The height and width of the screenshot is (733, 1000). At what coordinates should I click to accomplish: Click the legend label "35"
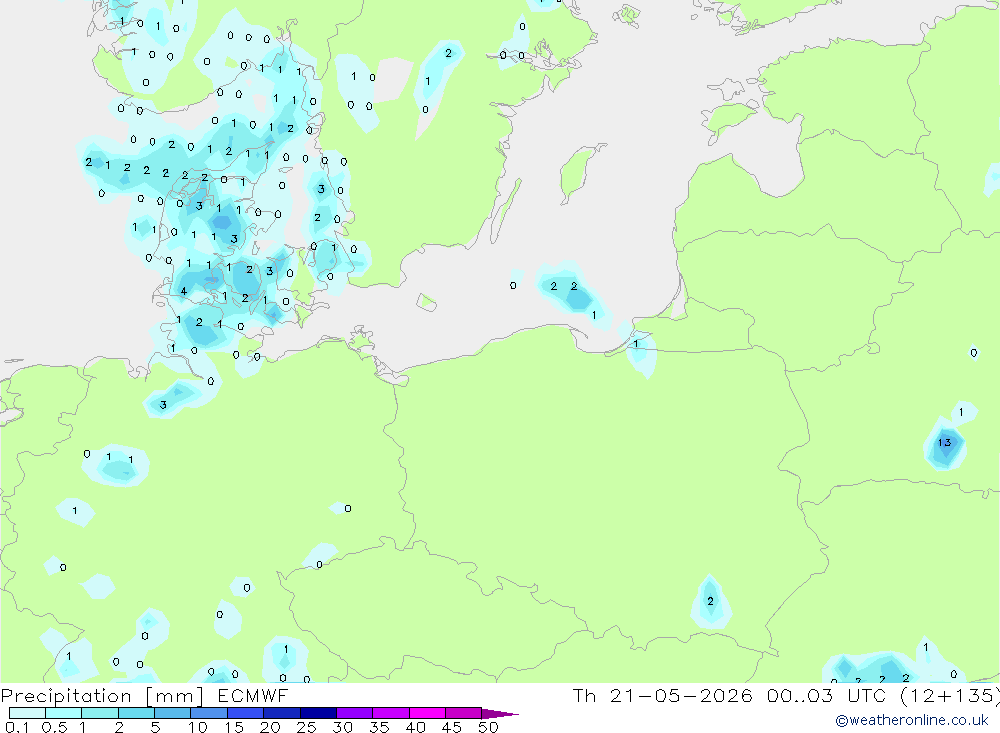tap(379, 727)
